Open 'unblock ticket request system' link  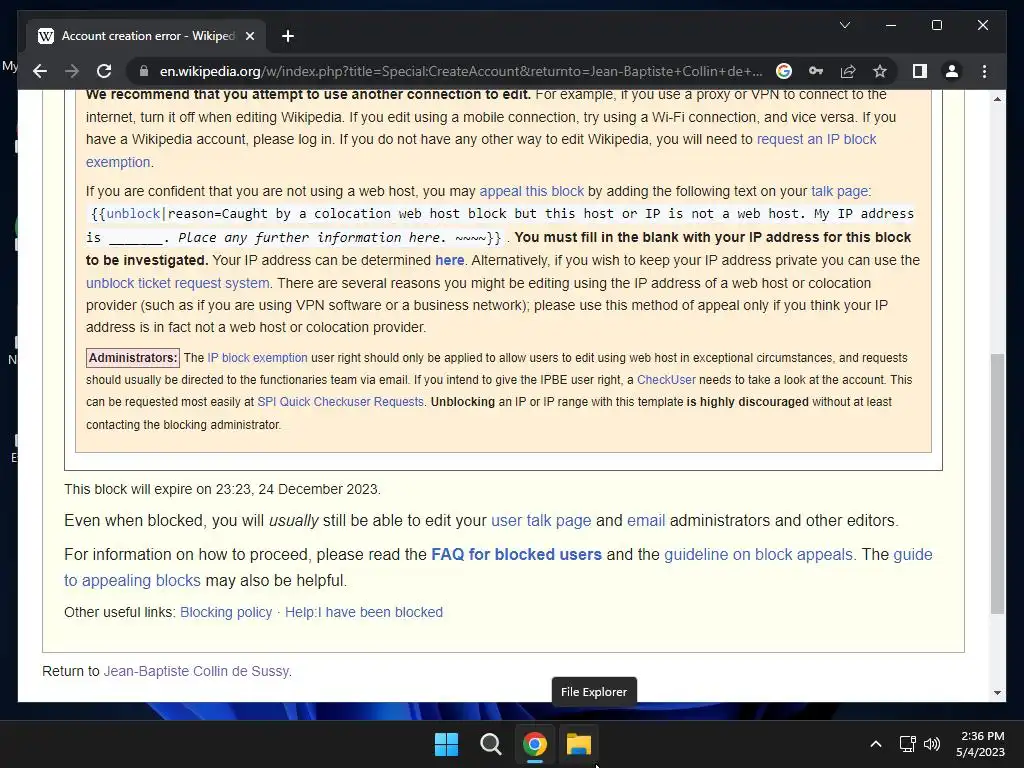(x=178, y=283)
